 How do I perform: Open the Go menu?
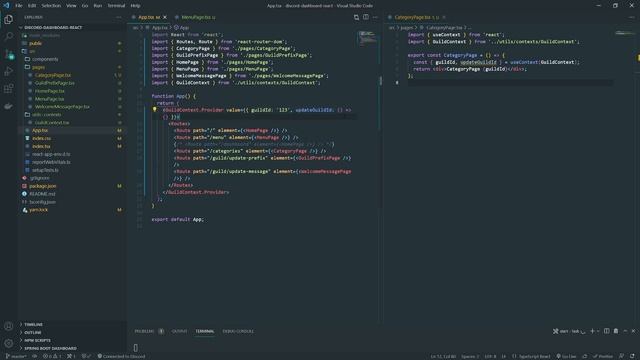click(85, 6)
